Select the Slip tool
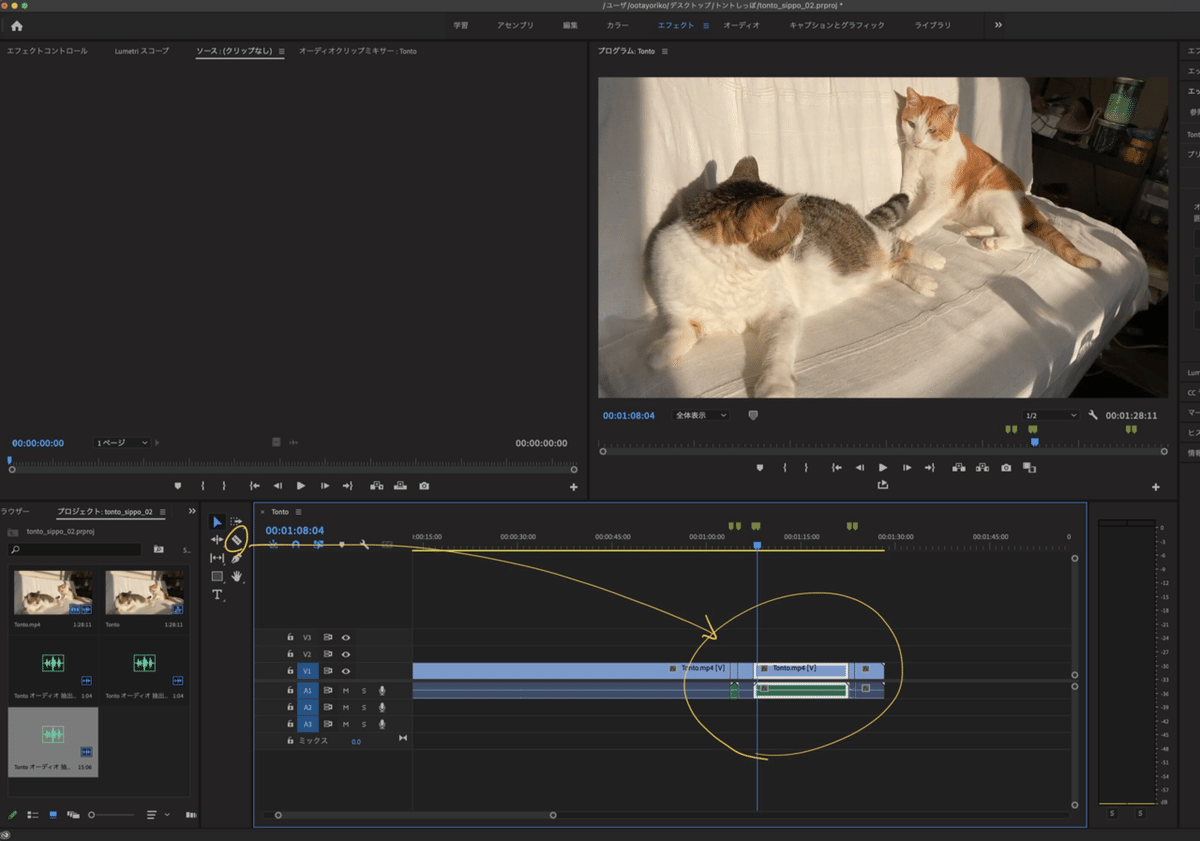 coord(217,558)
